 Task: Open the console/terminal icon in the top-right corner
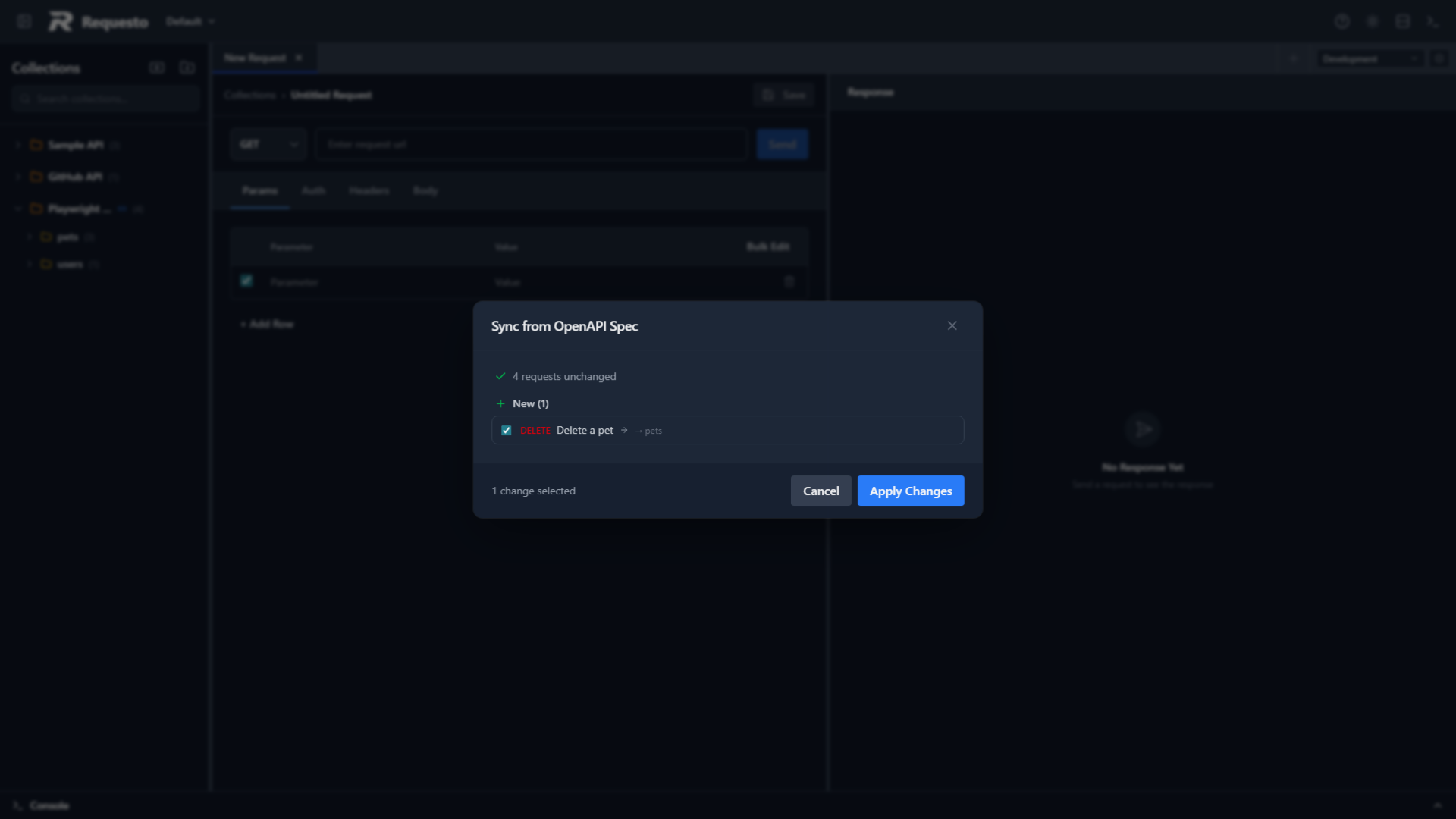pyautogui.click(x=1433, y=21)
